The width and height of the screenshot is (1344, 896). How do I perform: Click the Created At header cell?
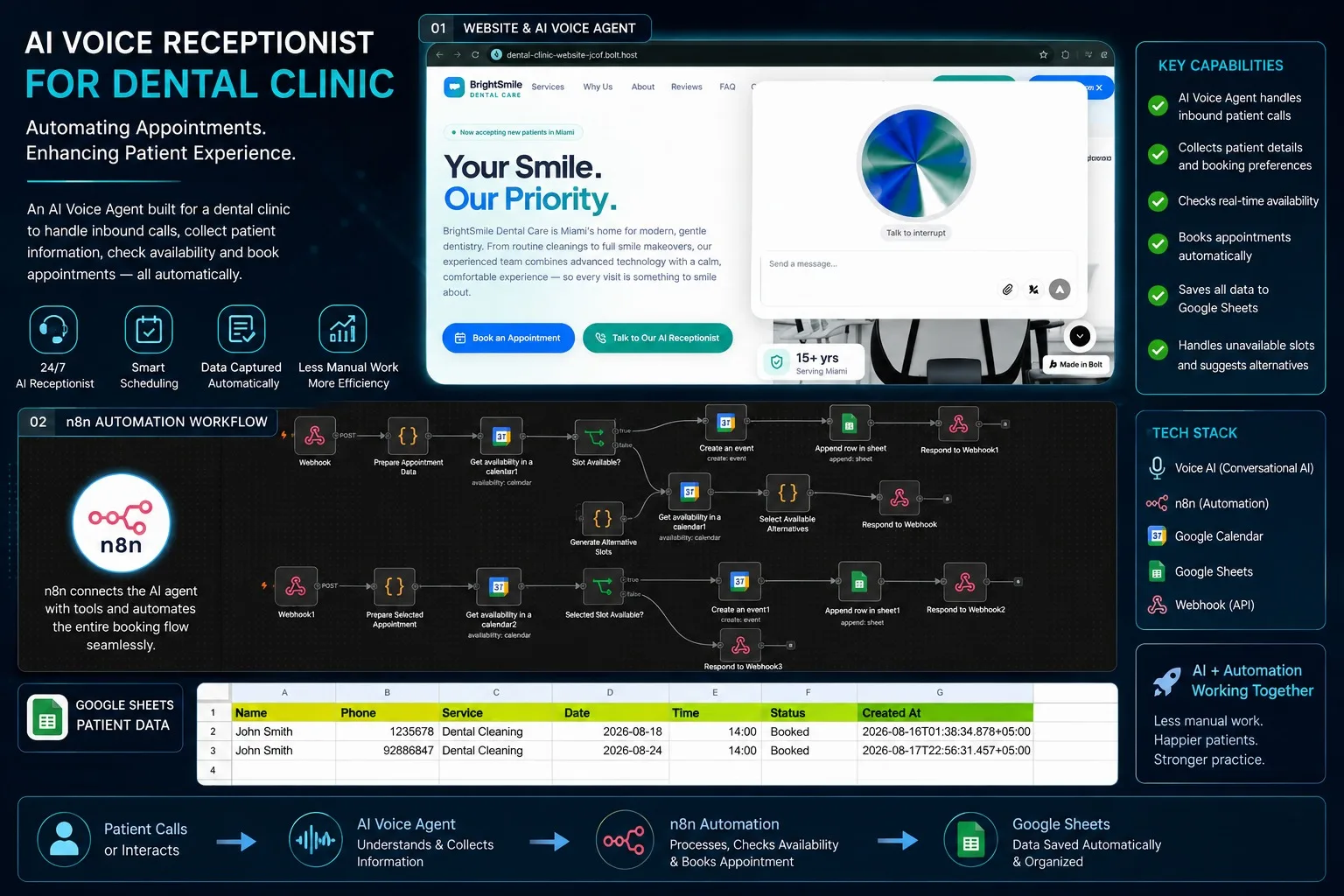tap(946, 713)
